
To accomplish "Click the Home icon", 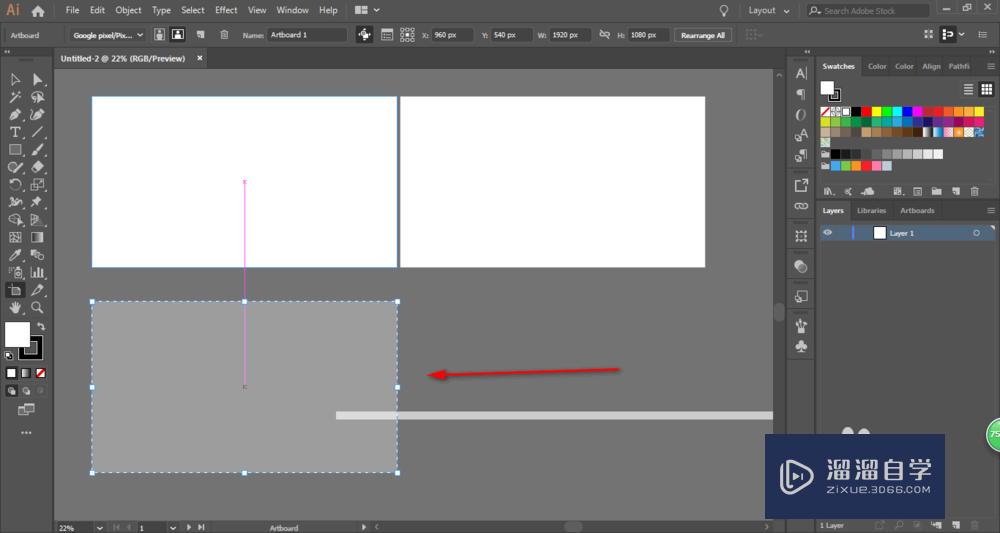I will (38, 11).
